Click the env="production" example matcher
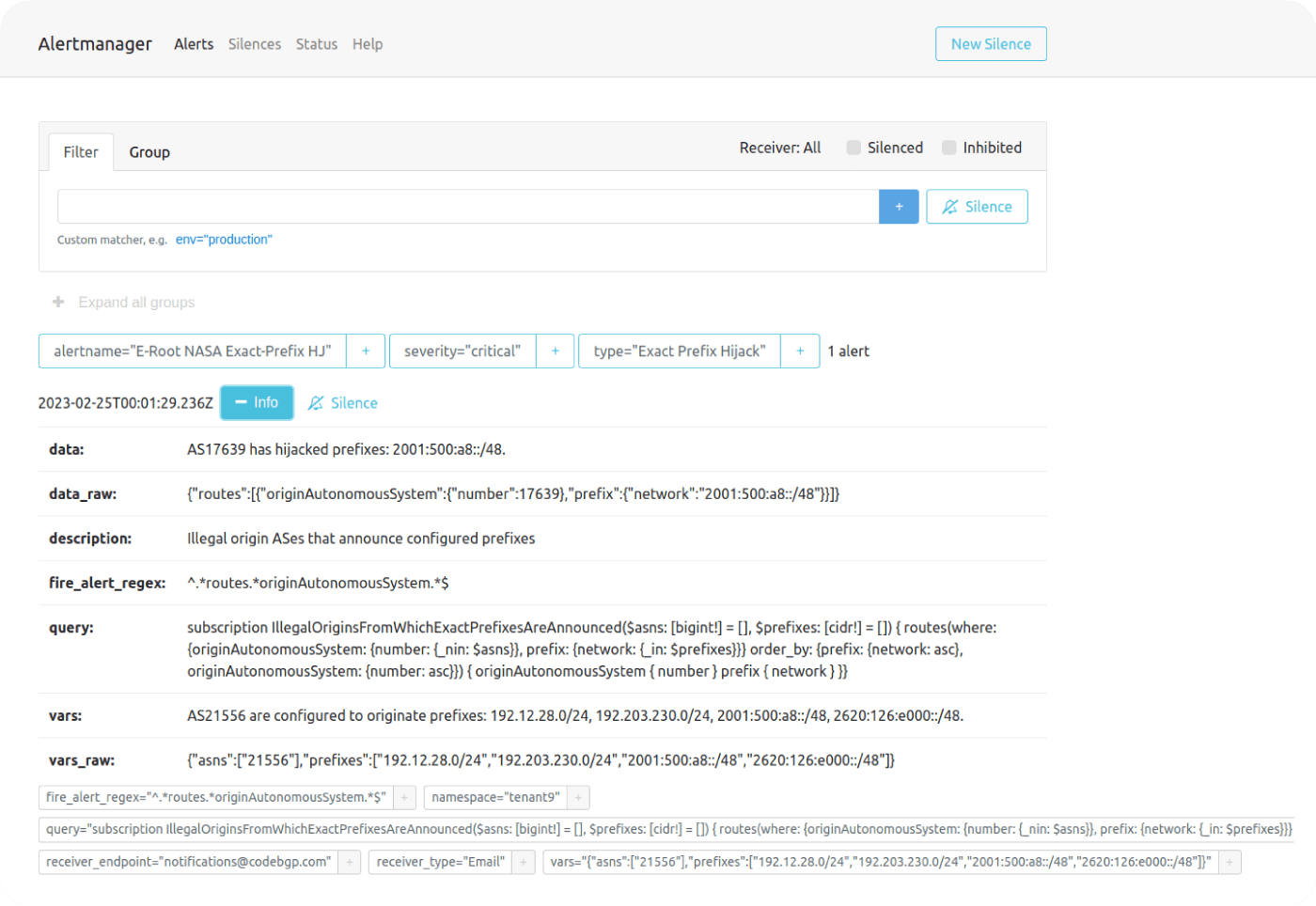Viewport: 1316px width, 906px height. pyautogui.click(x=224, y=240)
